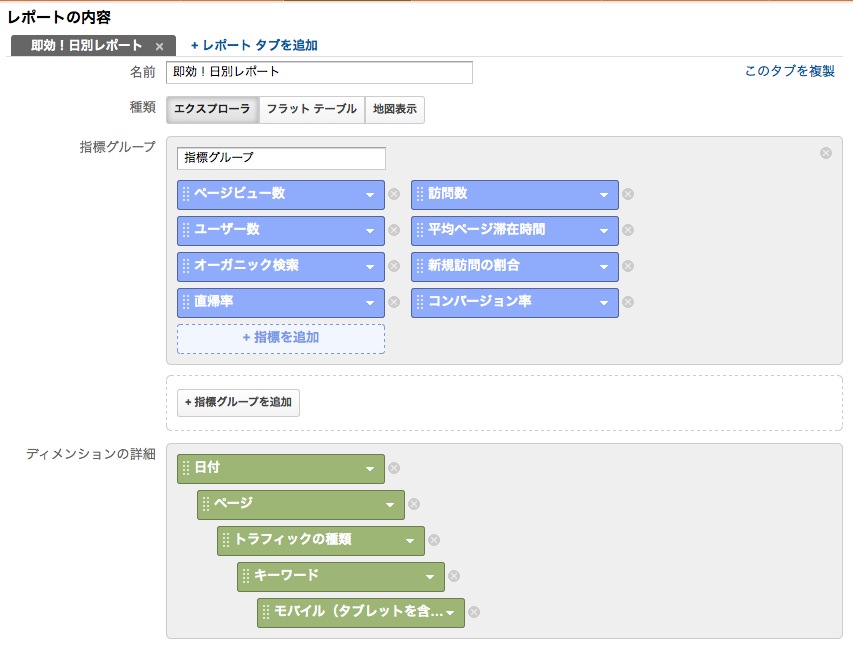Close the 即効！日別レポート tab with its x
Screen dimensions: 853x652
pos(159,47)
